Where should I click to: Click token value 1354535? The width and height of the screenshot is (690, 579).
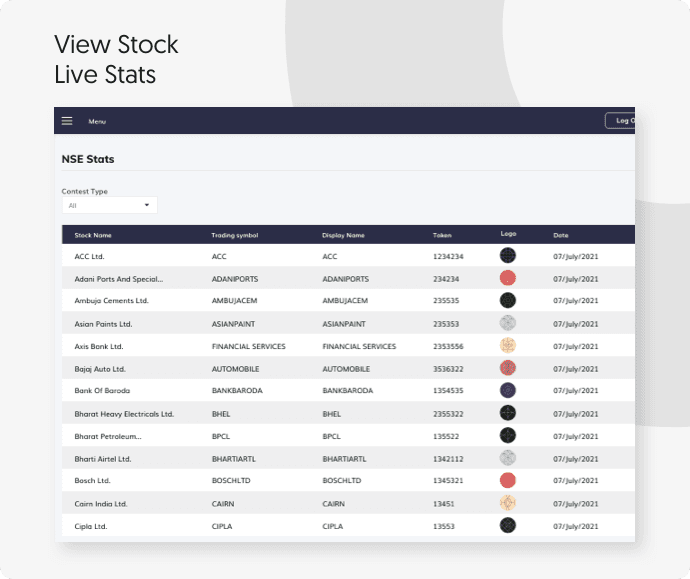(x=448, y=391)
